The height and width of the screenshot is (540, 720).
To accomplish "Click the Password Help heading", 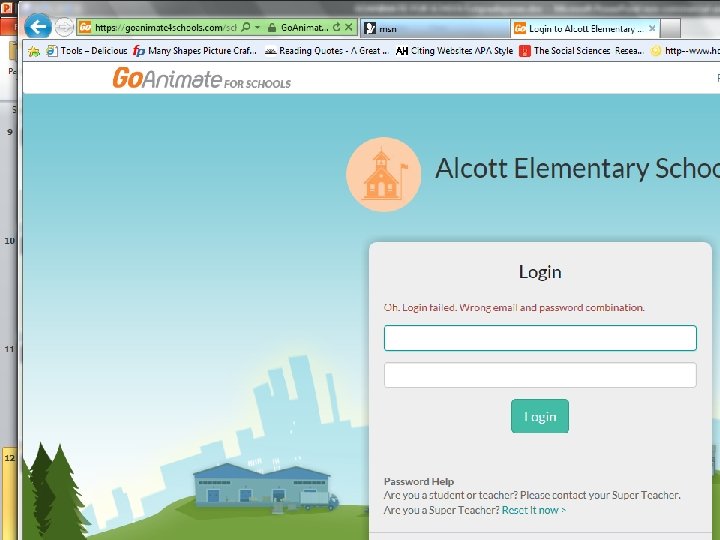I will coord(419,482).
